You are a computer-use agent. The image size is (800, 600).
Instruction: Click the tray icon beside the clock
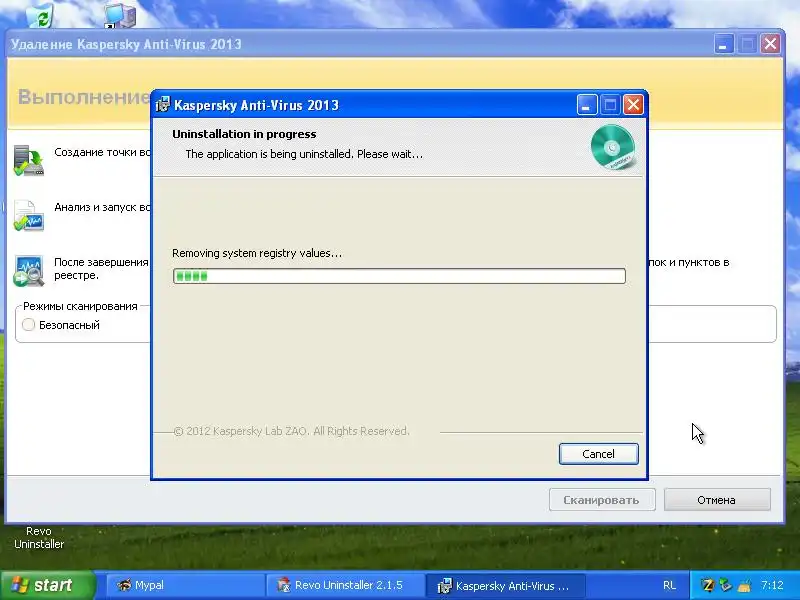pos(744,585)
